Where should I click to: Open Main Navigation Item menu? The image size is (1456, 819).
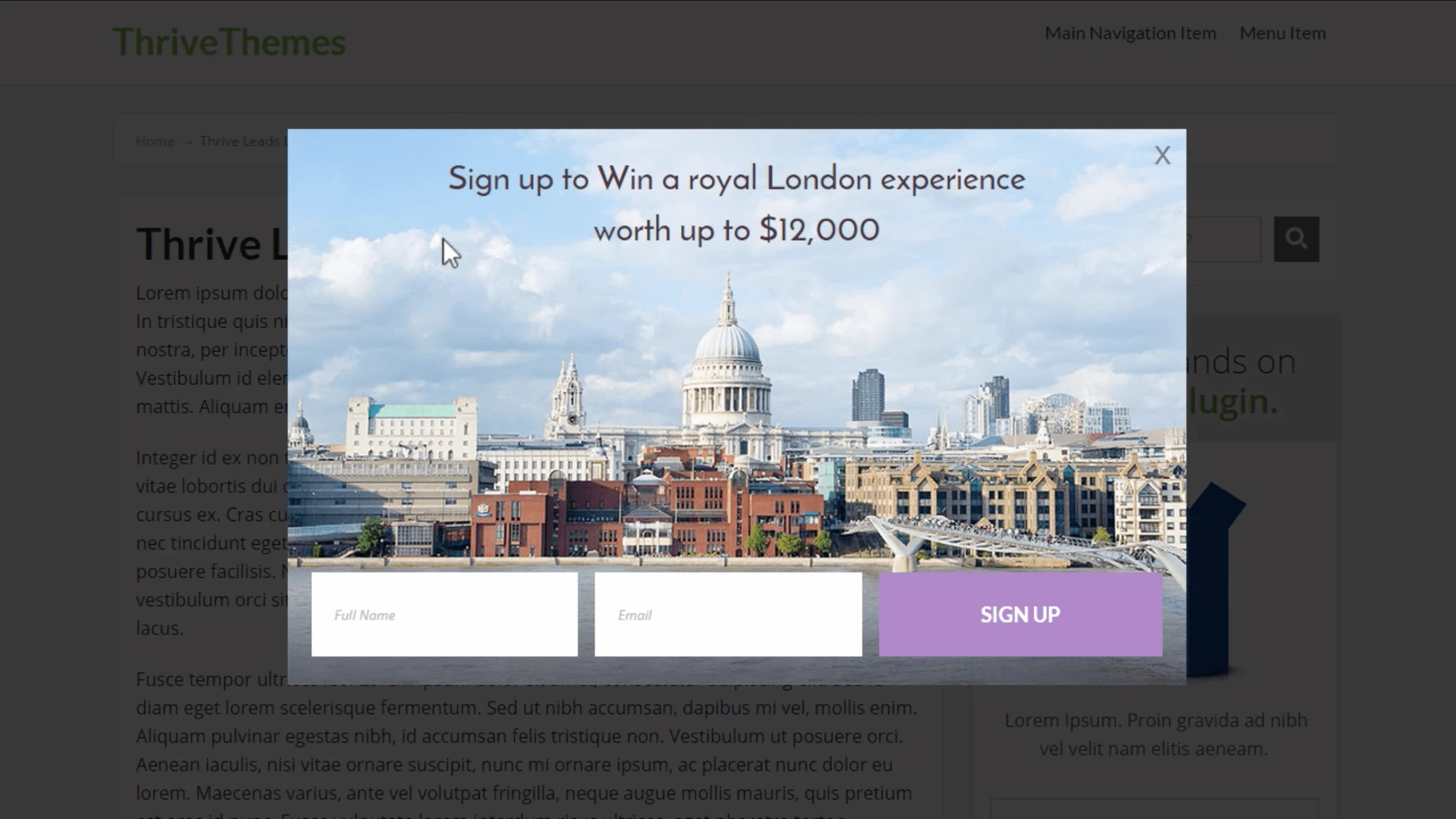click(1130, 34)
